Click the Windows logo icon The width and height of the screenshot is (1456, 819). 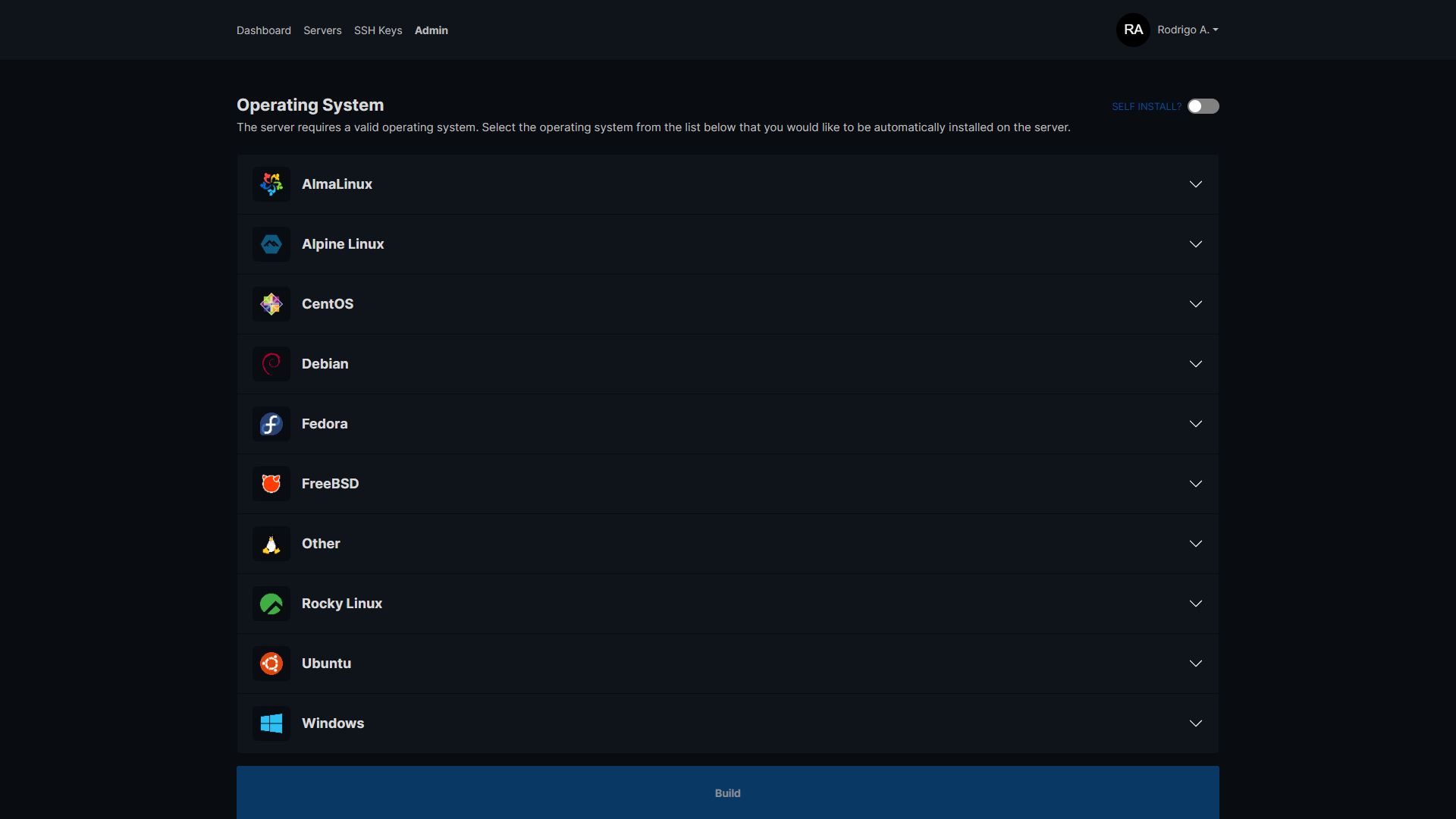(x=271, y=723)
